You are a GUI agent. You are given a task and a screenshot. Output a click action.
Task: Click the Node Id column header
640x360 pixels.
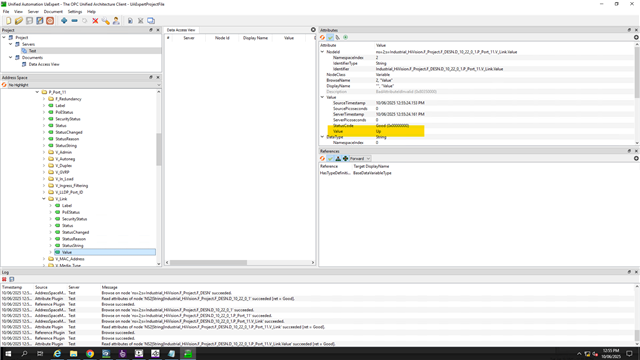222,38
